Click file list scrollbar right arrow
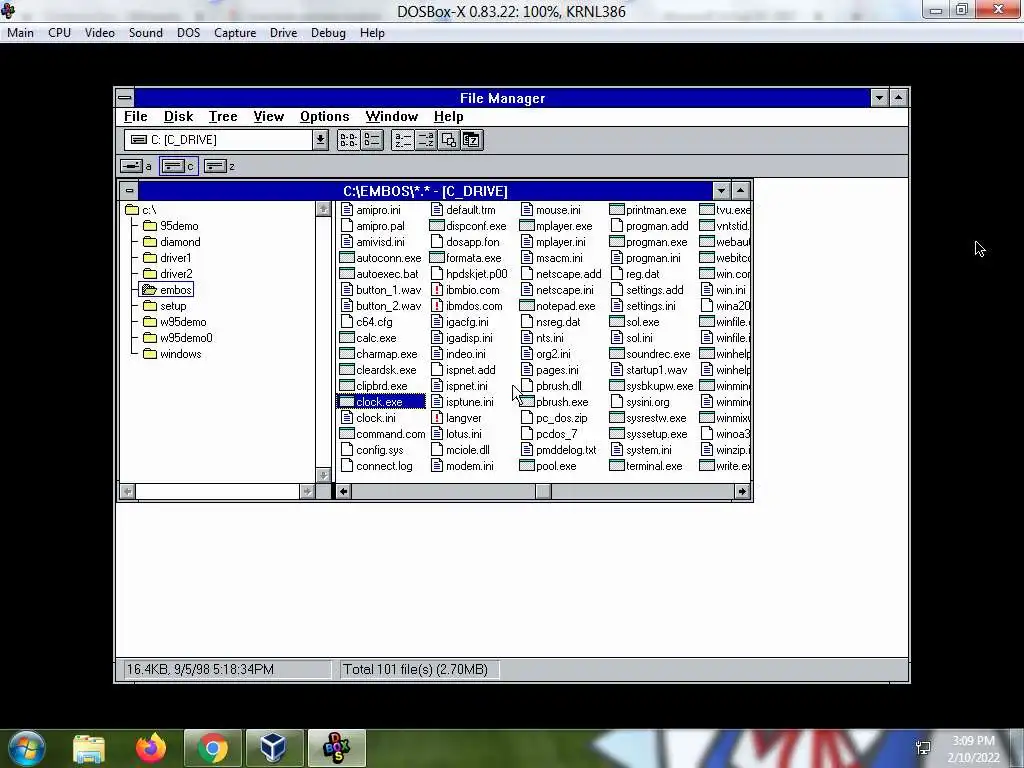Viewport: 1024px width, 768px height. click(742, 491)
